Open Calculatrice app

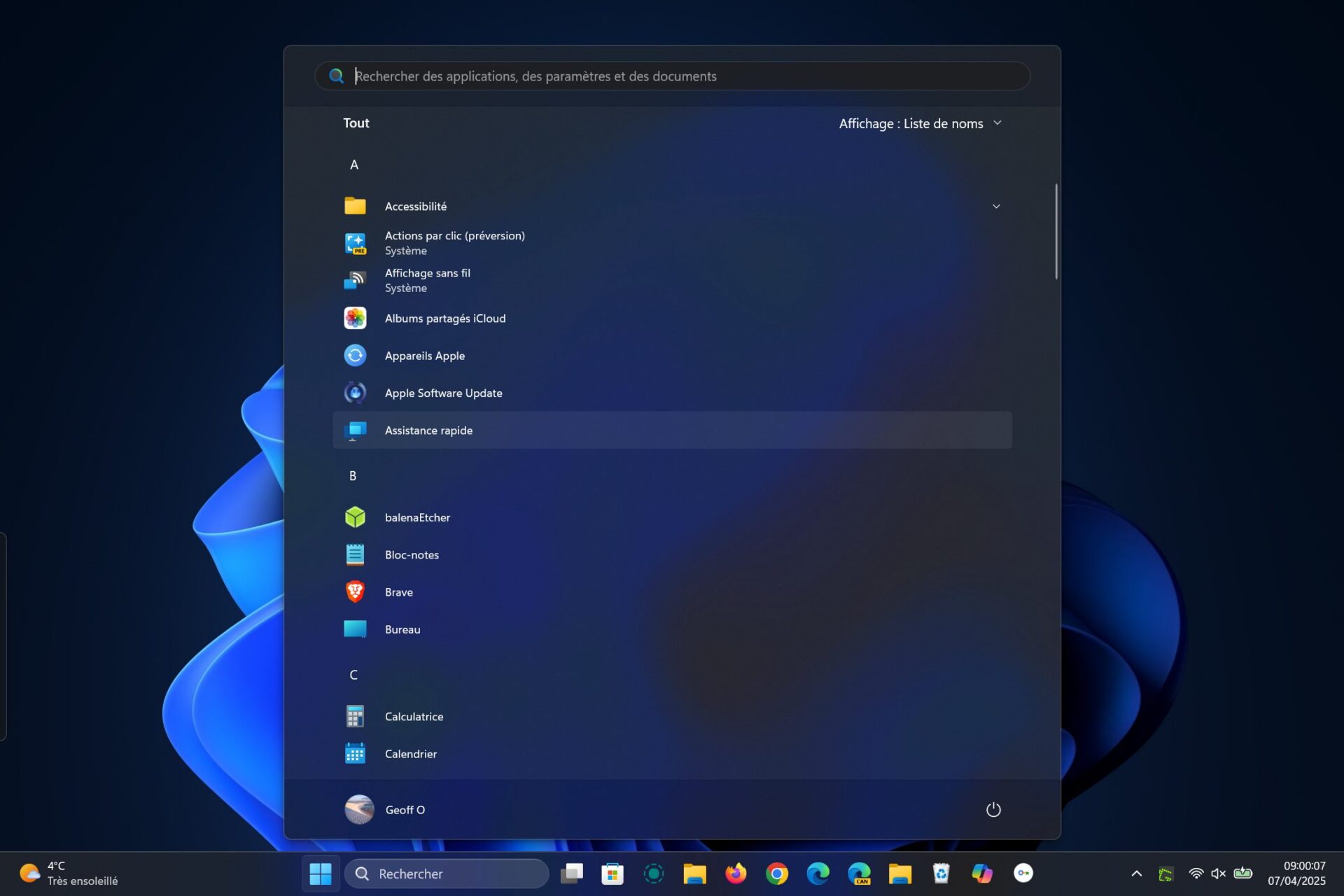[414, 717]
